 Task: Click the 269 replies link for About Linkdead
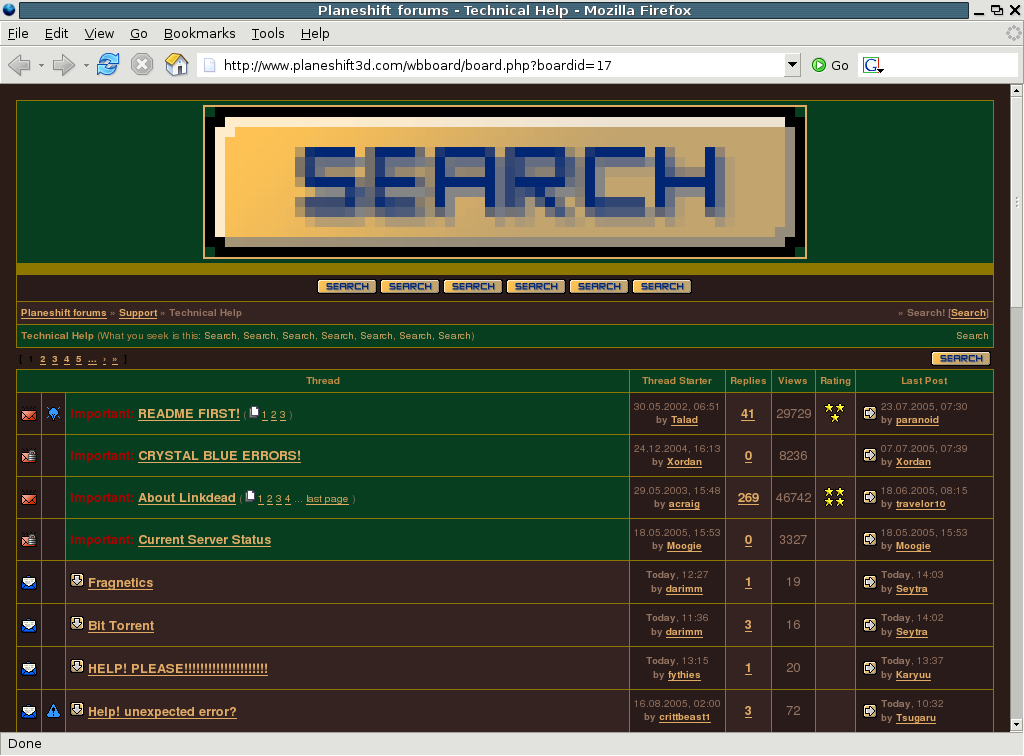pyautogui.click(x=748, y=497)
